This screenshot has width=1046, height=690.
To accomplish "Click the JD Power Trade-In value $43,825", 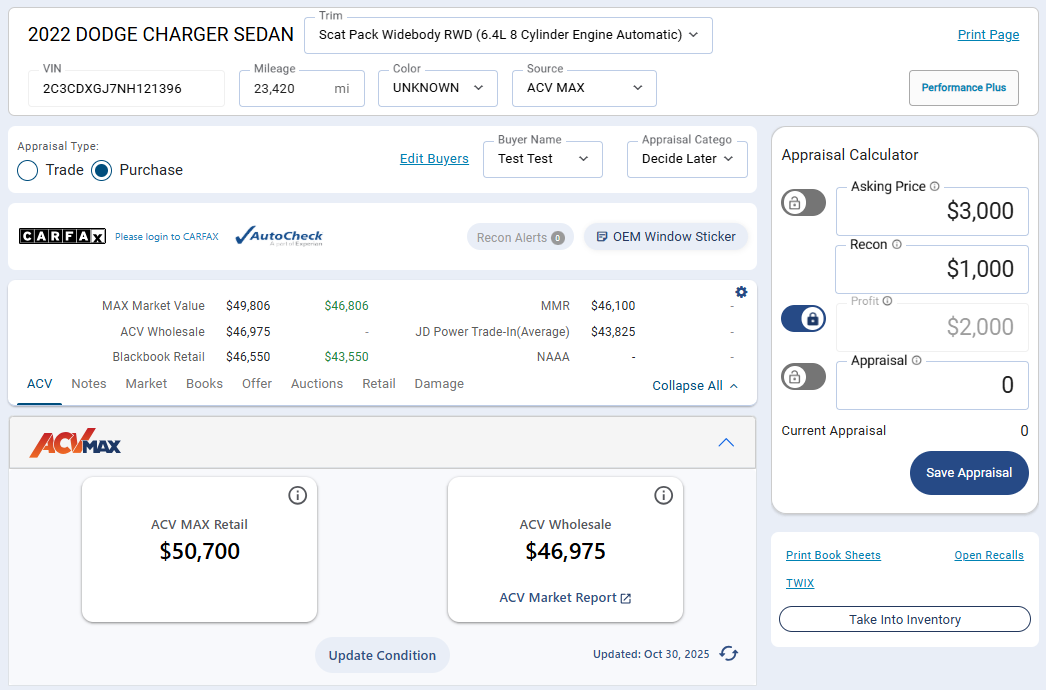I will click(613, 332).
